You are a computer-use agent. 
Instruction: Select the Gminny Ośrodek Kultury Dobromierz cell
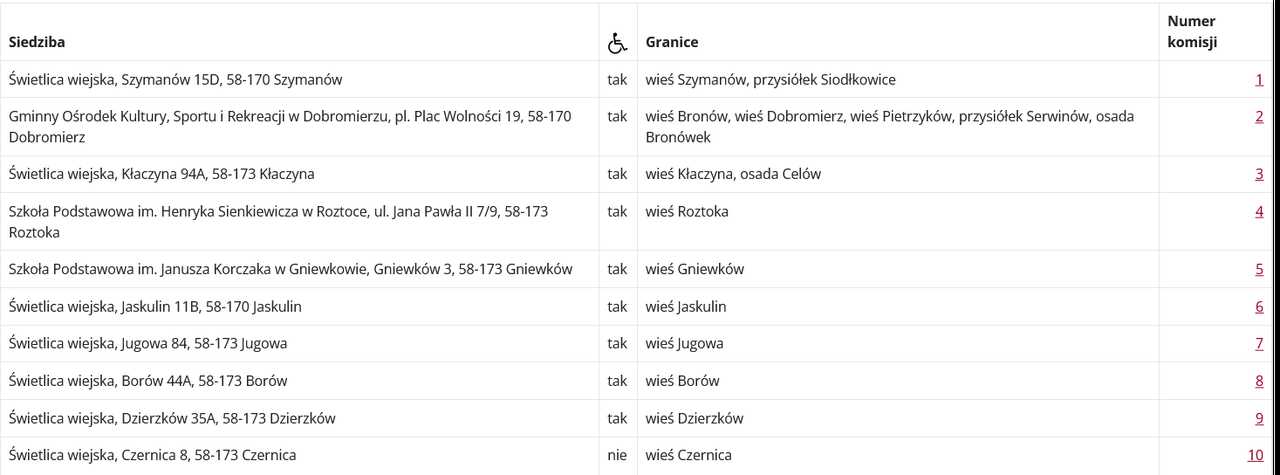pos(299,126)
